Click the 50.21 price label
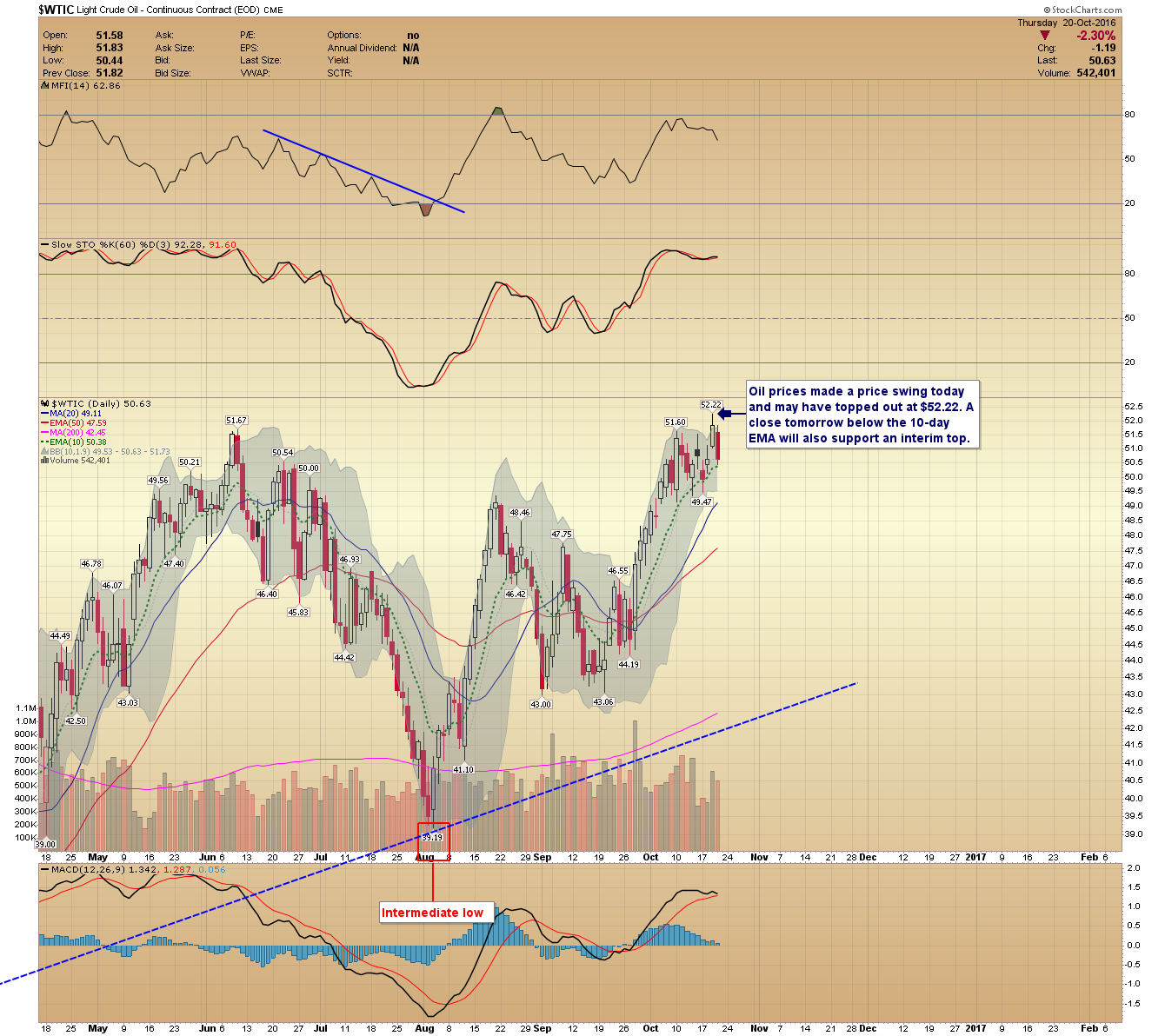 click(x=190, y=462)
